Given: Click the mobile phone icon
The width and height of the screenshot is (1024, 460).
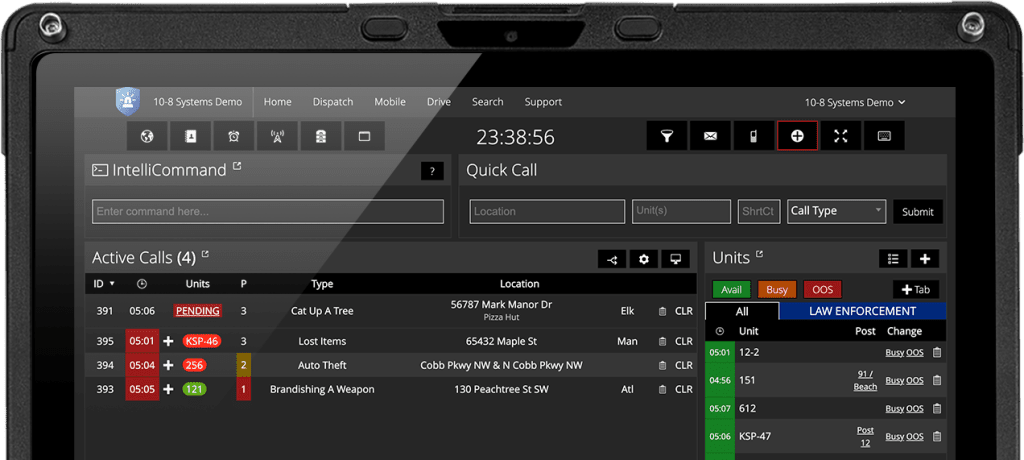Looking at the screenshot, I should click(754, 136).
